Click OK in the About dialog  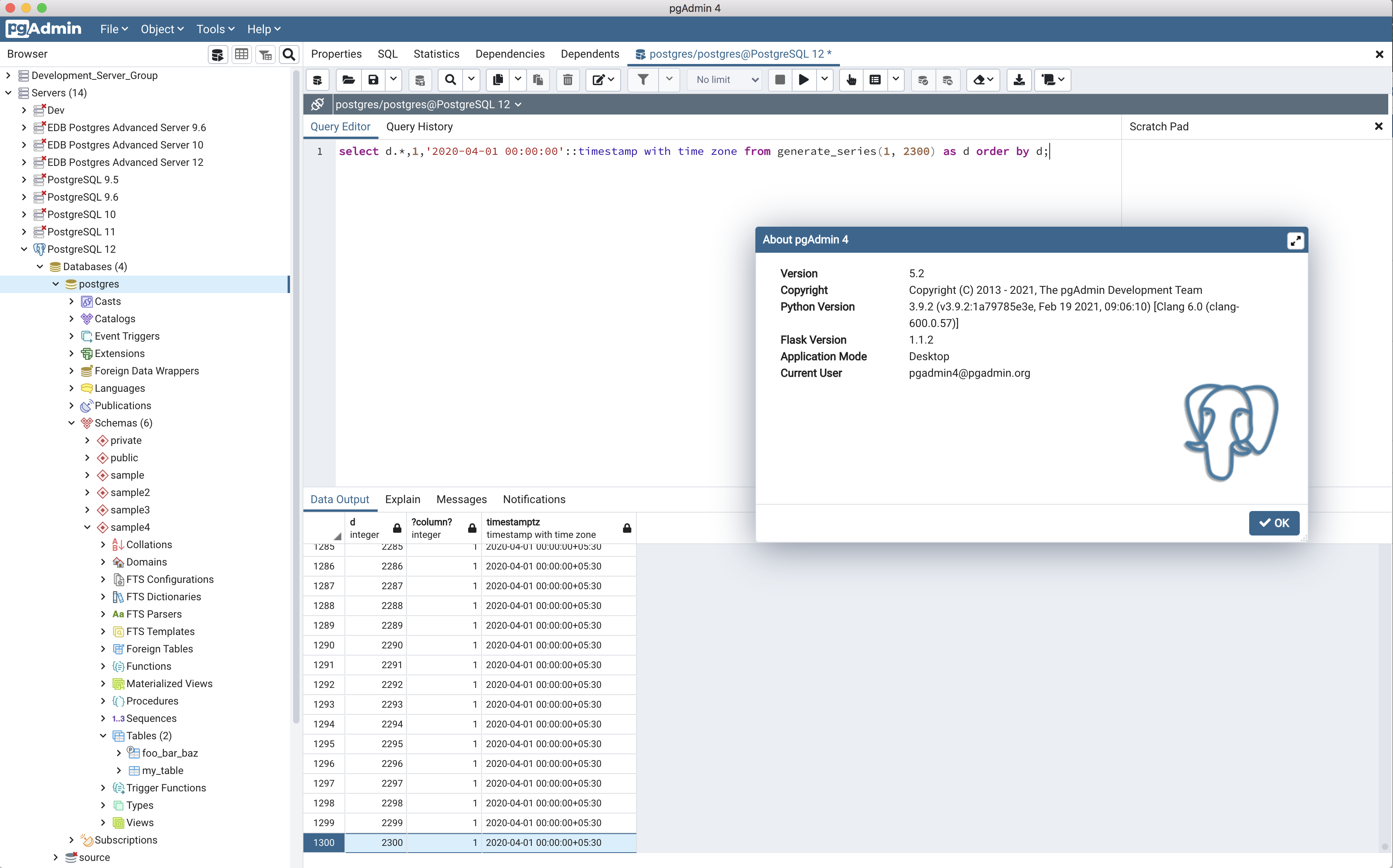(1273, 523)
